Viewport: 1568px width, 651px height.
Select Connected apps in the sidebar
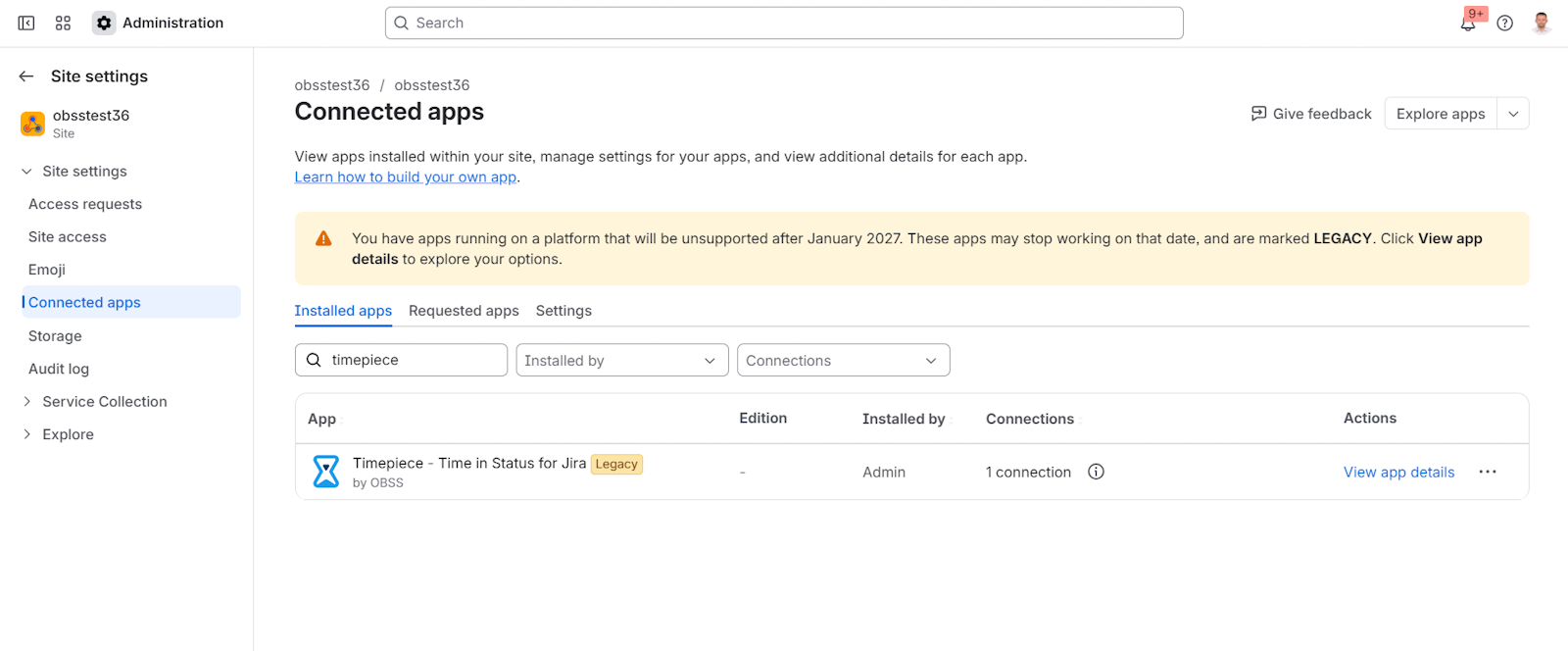point(131,302)
